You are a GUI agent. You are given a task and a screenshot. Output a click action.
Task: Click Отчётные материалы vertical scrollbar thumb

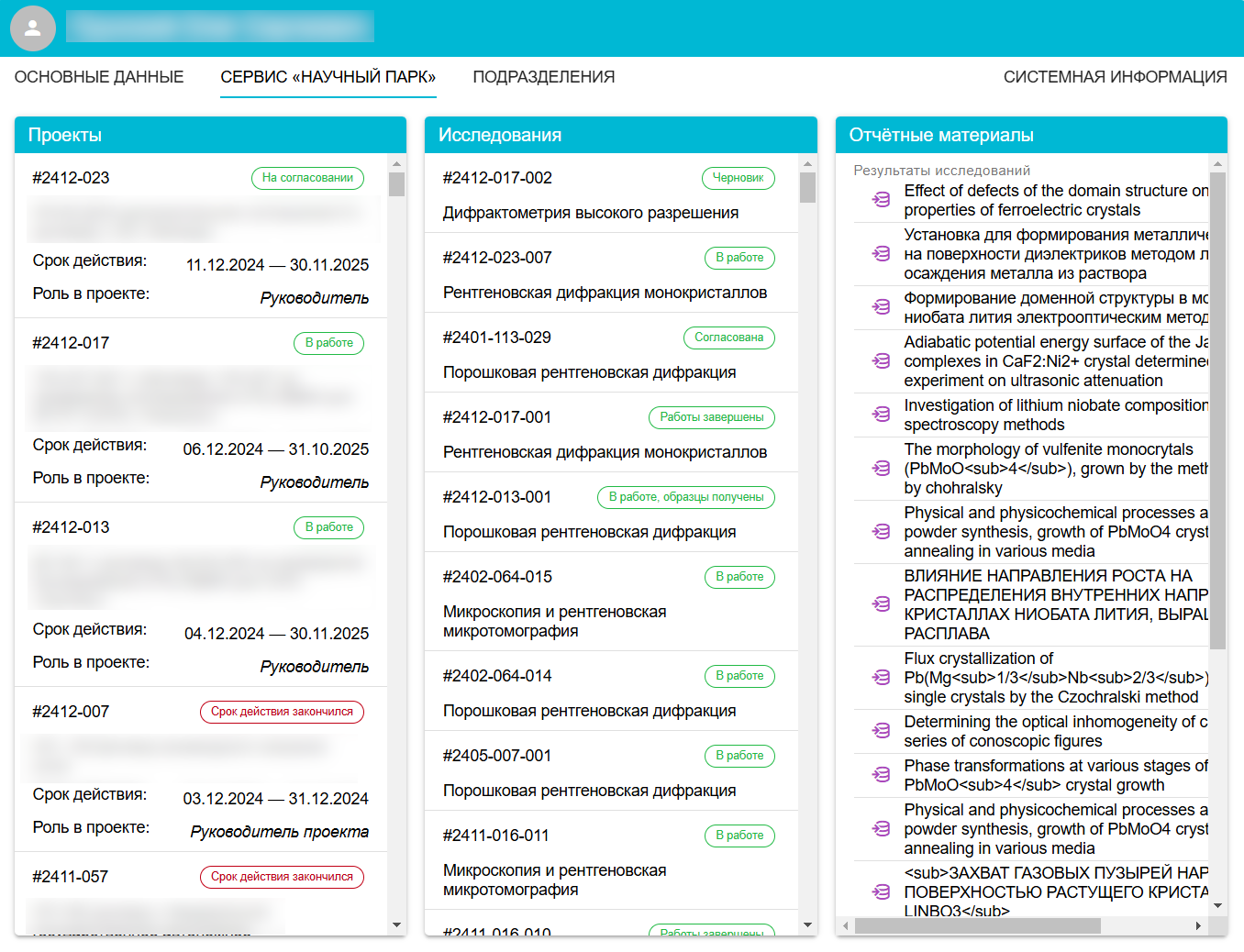[1217, 410]
